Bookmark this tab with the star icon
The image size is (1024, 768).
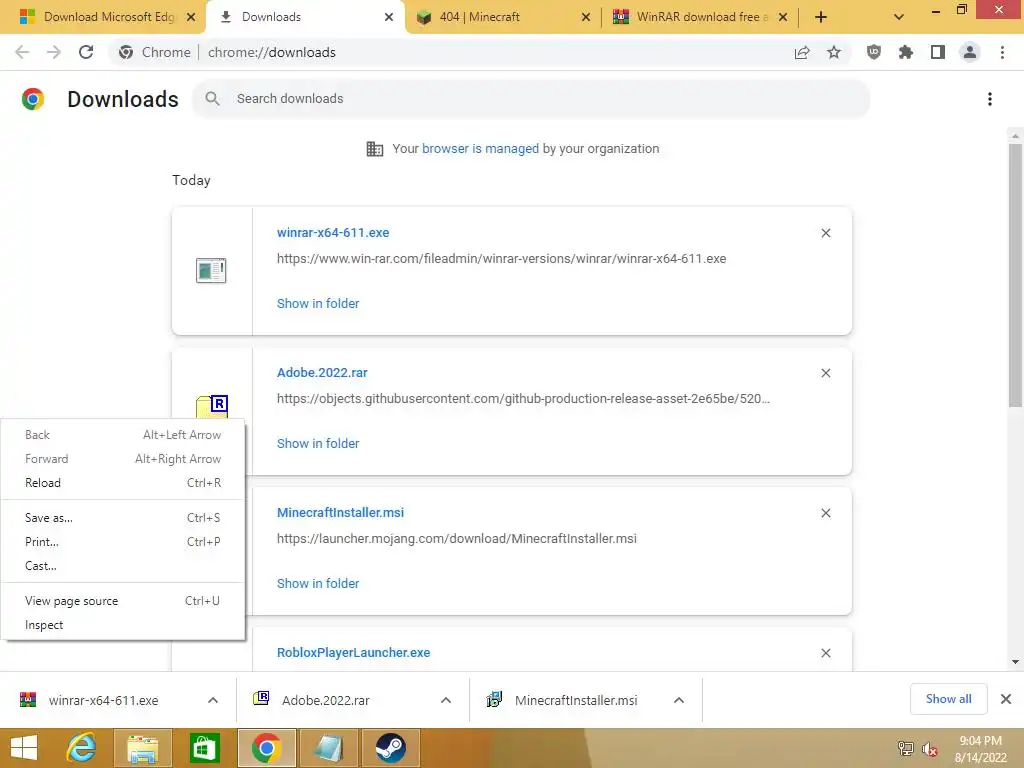tap(834, 52)
